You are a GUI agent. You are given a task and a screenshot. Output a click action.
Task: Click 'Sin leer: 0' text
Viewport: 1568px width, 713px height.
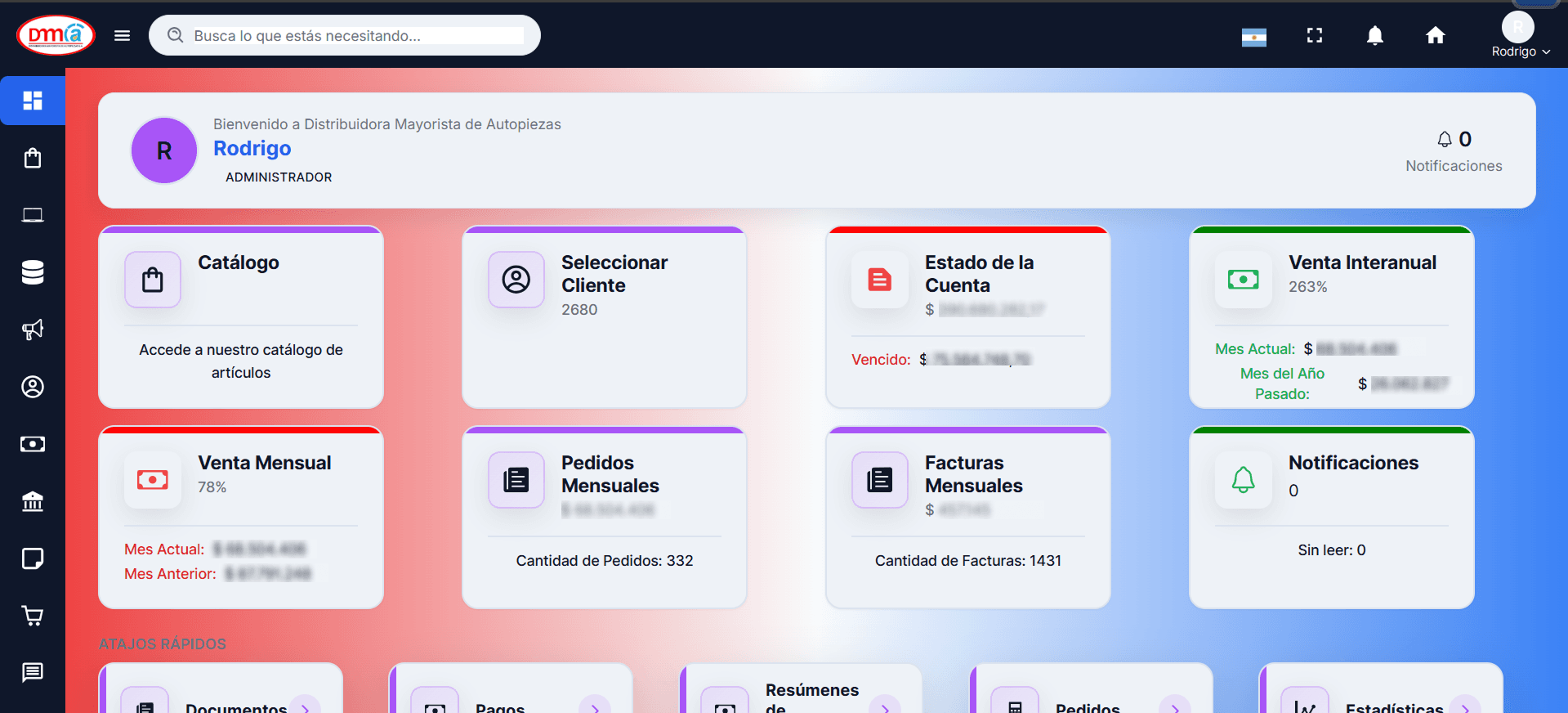coord(1332,550)
